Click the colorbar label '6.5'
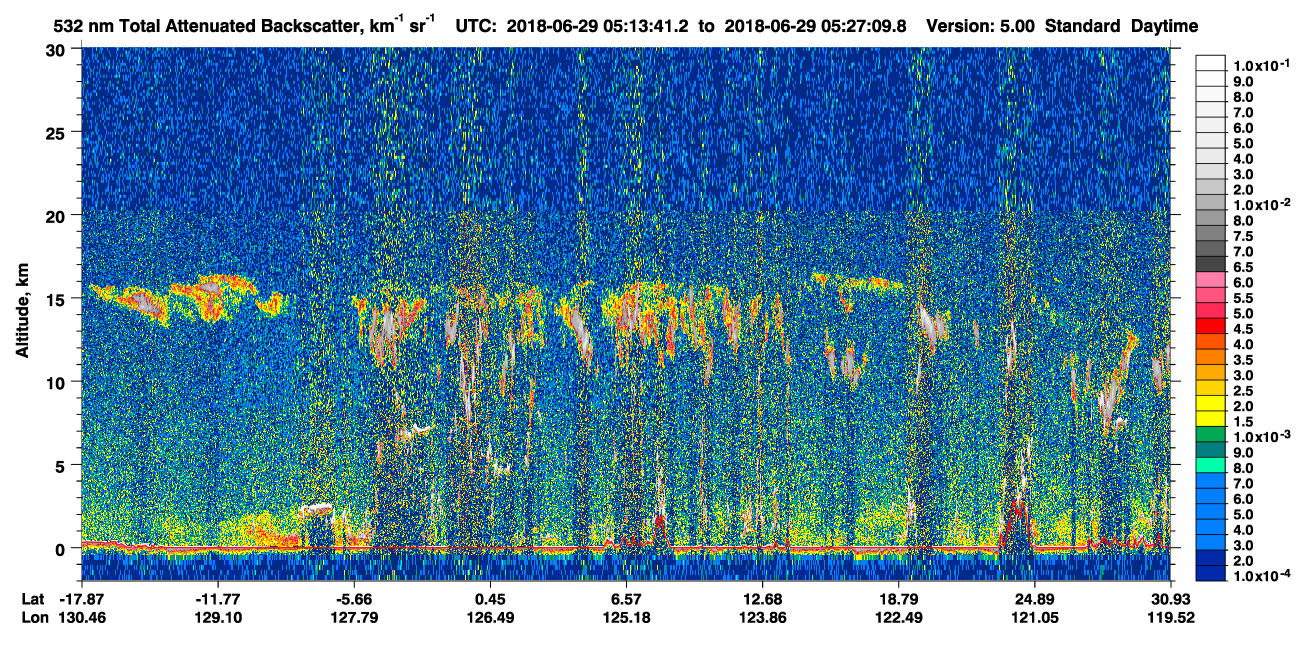Viewport: 1300px width, 667px height. (1244, 268)
